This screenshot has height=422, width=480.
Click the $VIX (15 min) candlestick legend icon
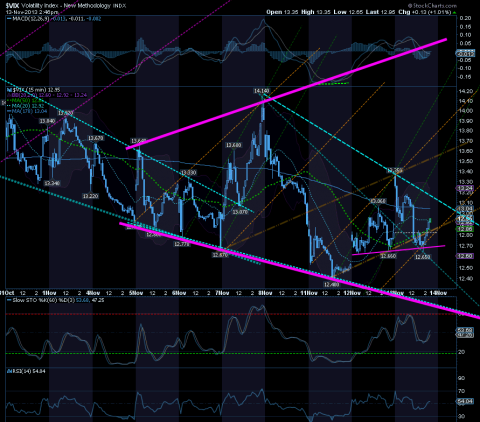click(x=9, y=90)
